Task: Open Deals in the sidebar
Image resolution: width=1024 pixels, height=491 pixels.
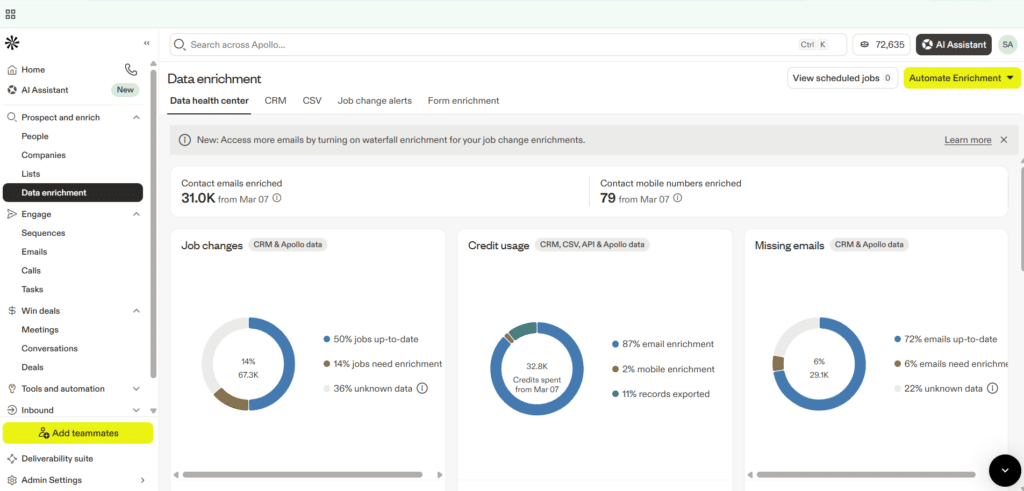Action: [x=33, y=367]
